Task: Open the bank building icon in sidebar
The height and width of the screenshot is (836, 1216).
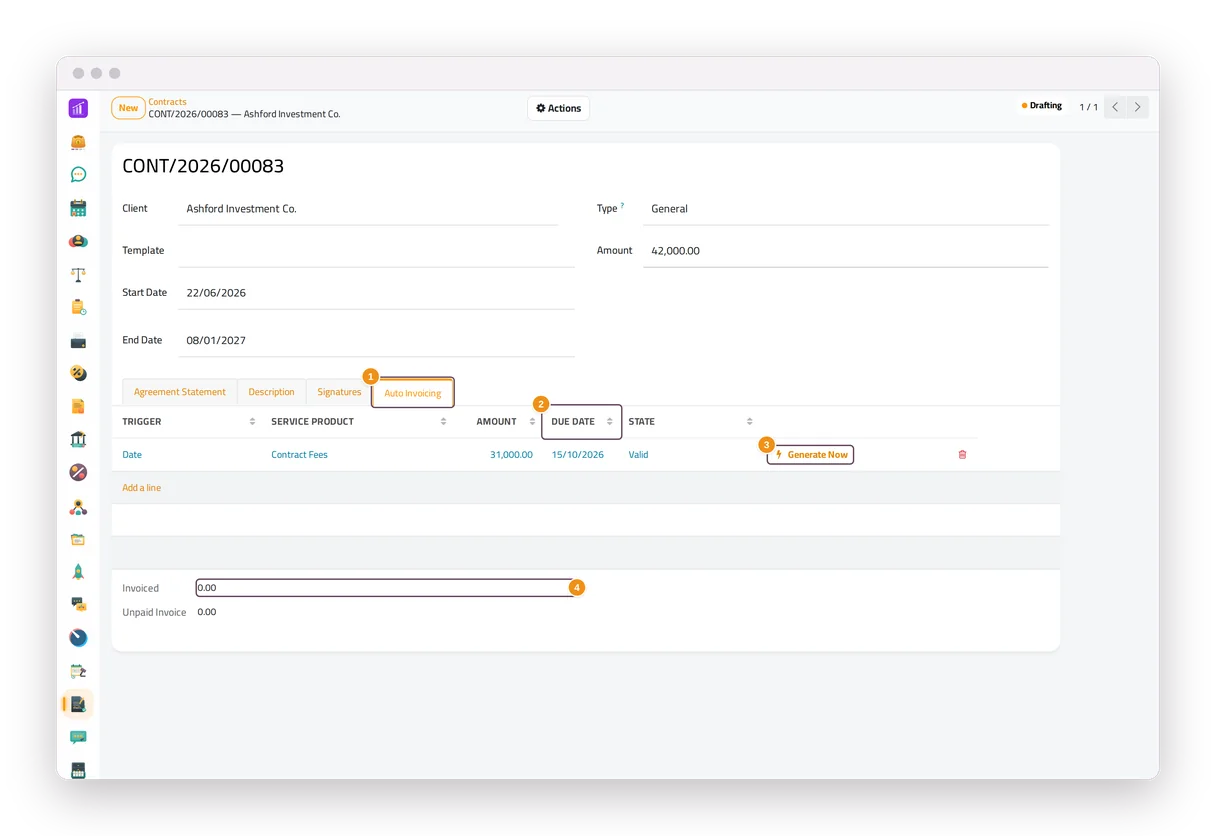Action: pyautogui.click(x=78, y=439)
